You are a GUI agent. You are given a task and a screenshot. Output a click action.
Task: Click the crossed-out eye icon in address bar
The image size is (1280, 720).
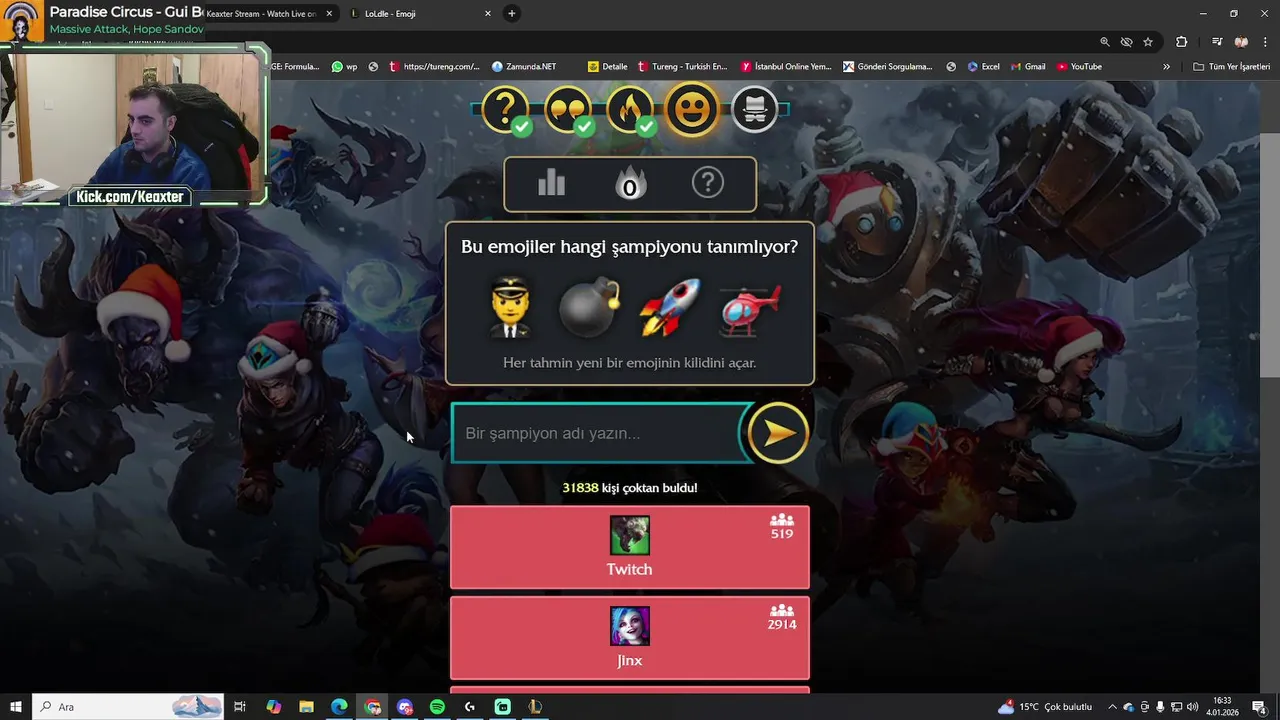coord(1126,42)
